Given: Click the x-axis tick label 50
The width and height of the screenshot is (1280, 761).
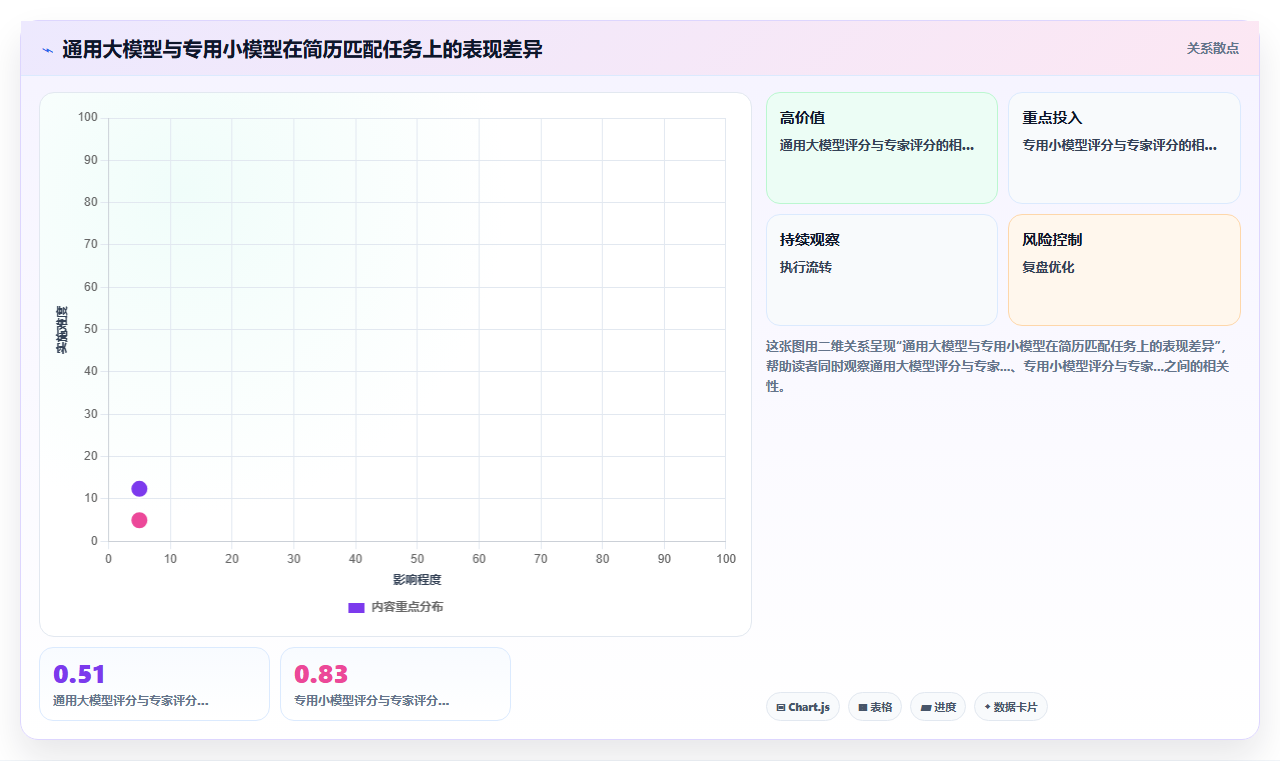Looking at the screenshot, I should coord(417,558).
